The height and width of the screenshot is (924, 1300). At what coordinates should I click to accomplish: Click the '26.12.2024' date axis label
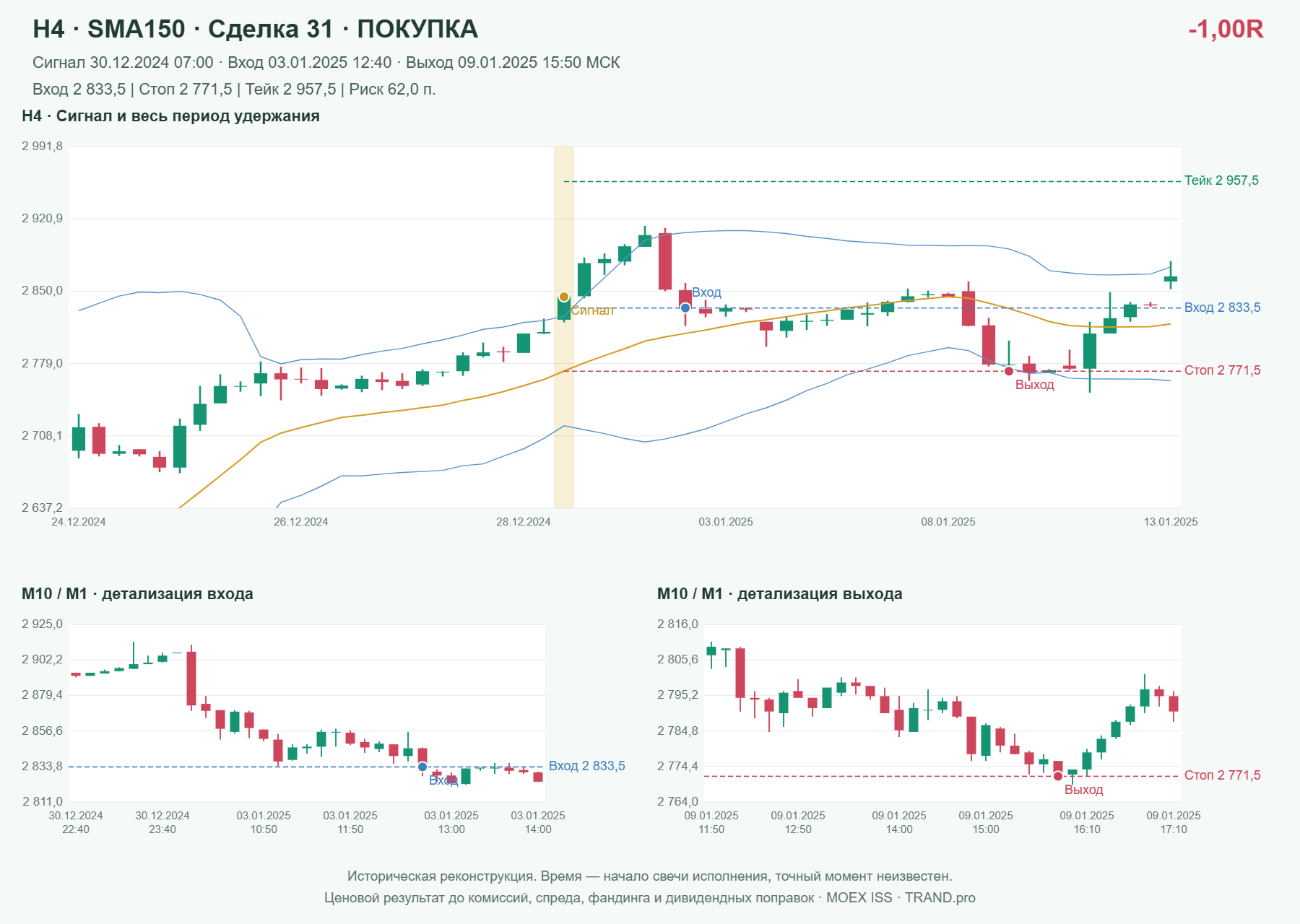301,522
